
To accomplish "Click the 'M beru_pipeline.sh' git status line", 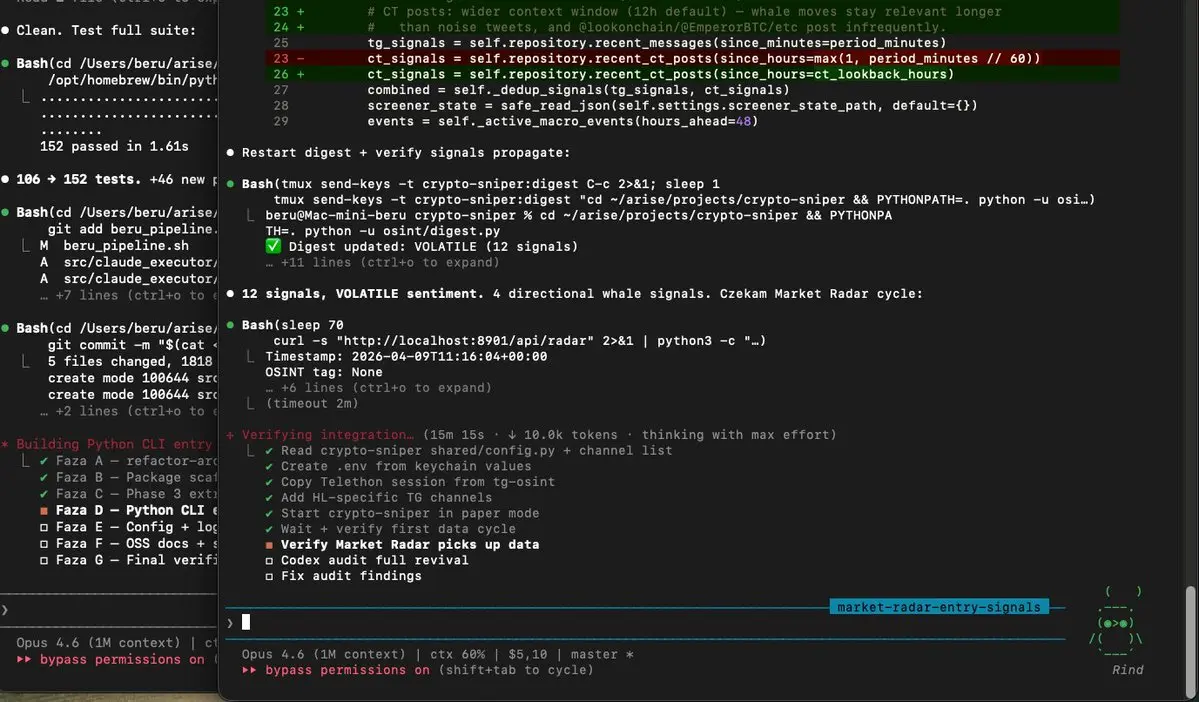I will tap(115, 245).
